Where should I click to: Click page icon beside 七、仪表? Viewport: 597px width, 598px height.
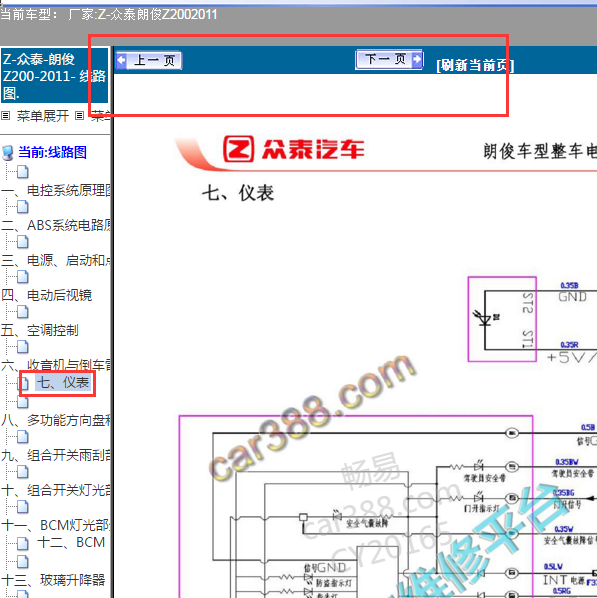pos(23,383)
